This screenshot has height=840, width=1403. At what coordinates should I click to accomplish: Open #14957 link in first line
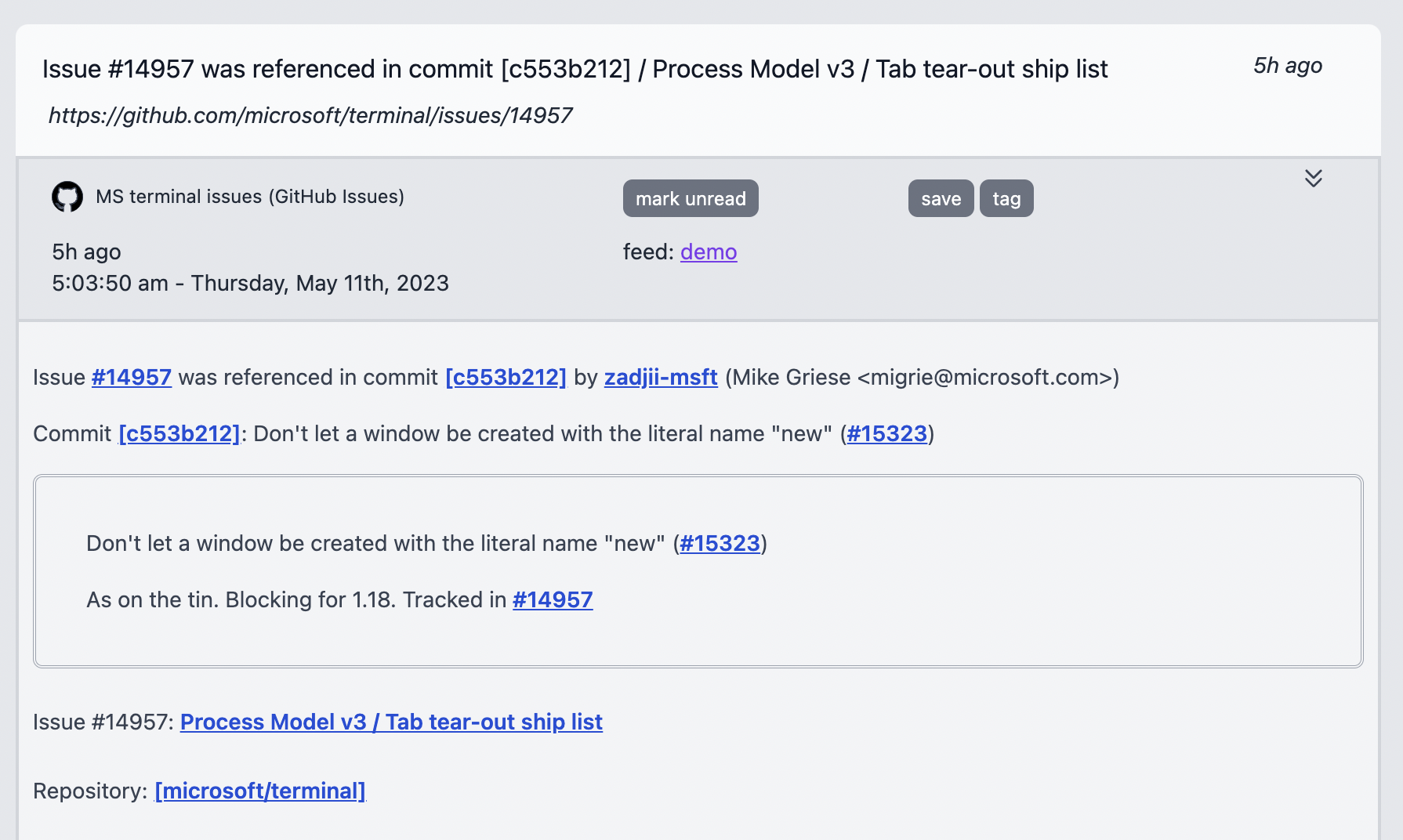pos(132,377)
